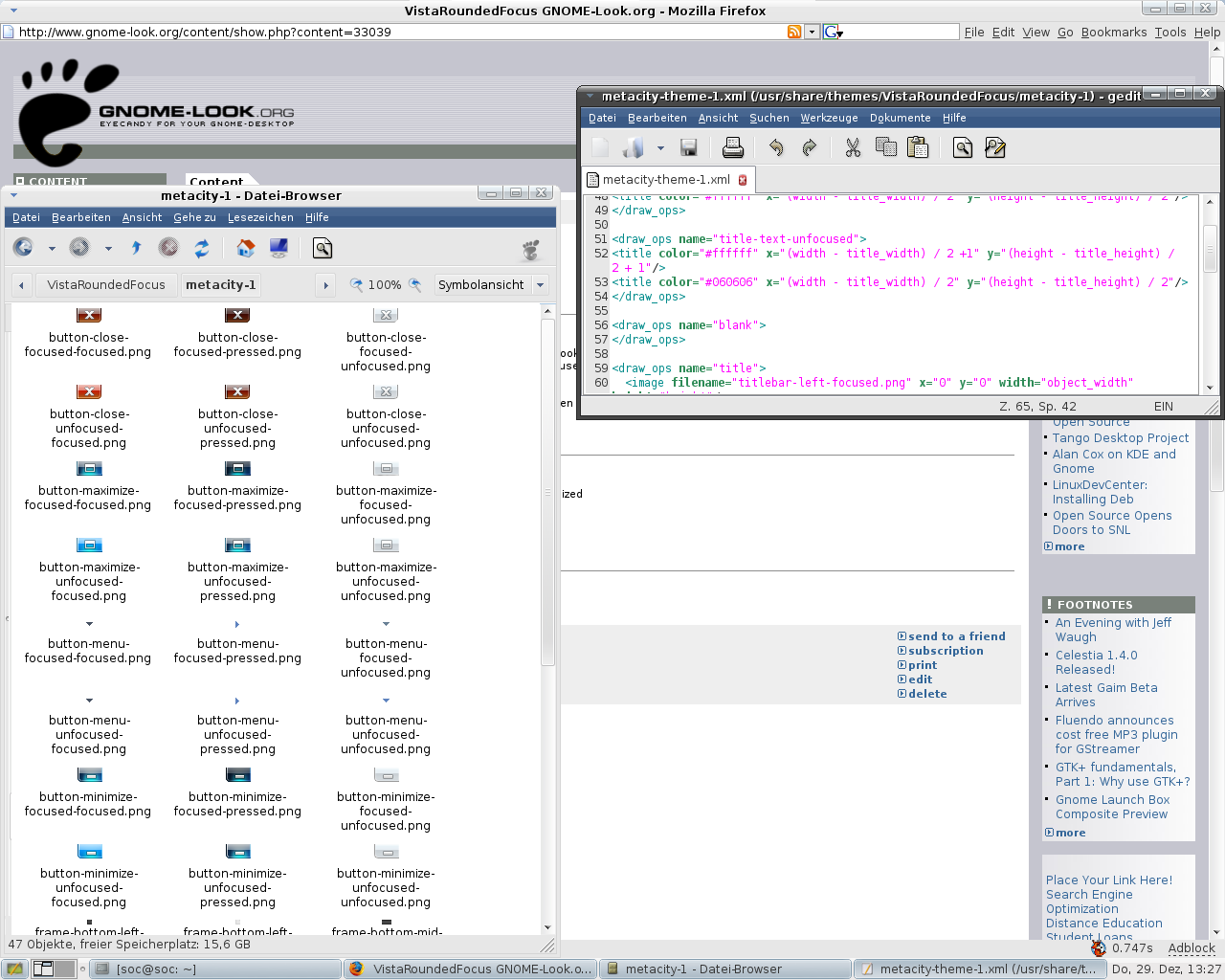
Task: Open the Datei menu in gedit
Action: tap(602, 118)
